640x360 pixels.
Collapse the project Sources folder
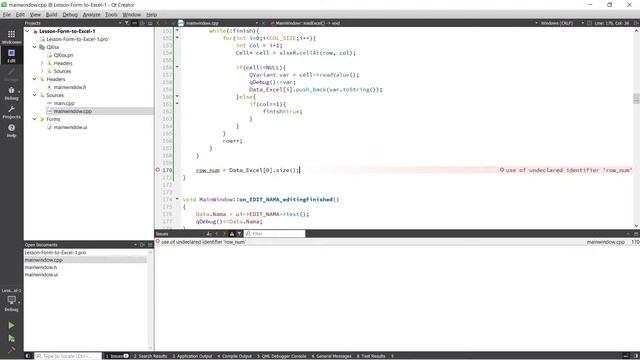click(35, 95)
